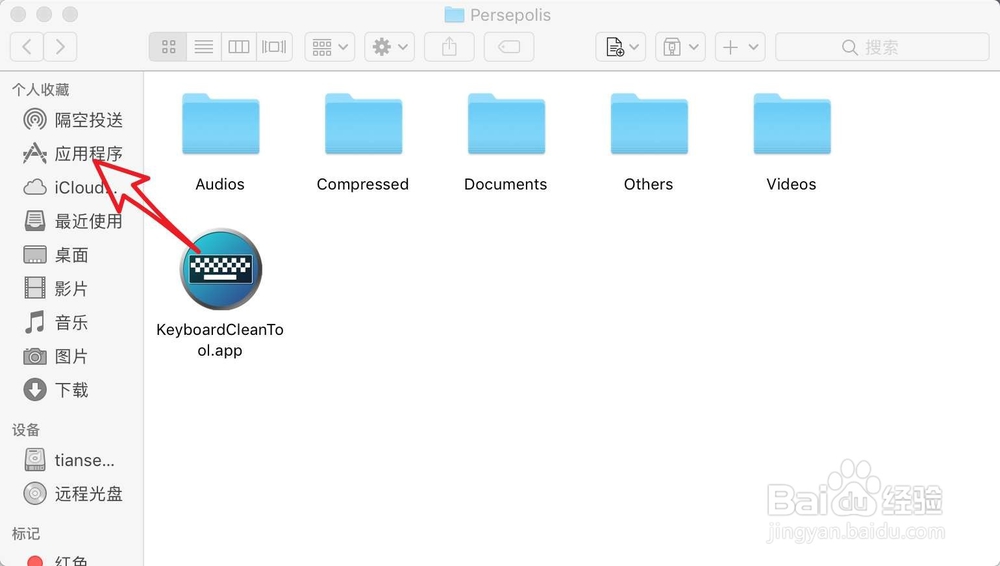Open Music in the sidebar
The width and height of the screenshot is (1000, 566).
click(55, 322)
